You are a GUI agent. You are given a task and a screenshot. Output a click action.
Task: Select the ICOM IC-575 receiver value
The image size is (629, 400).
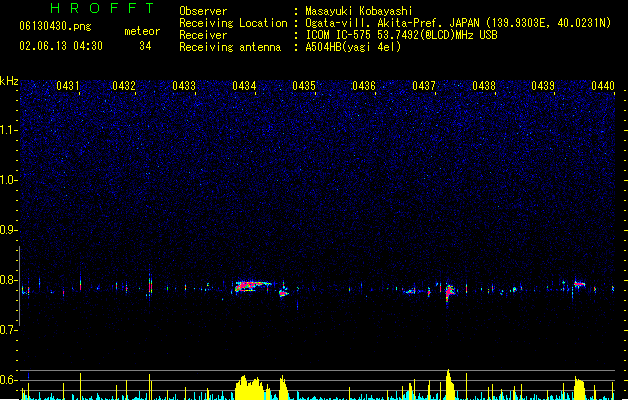(401, 35)
